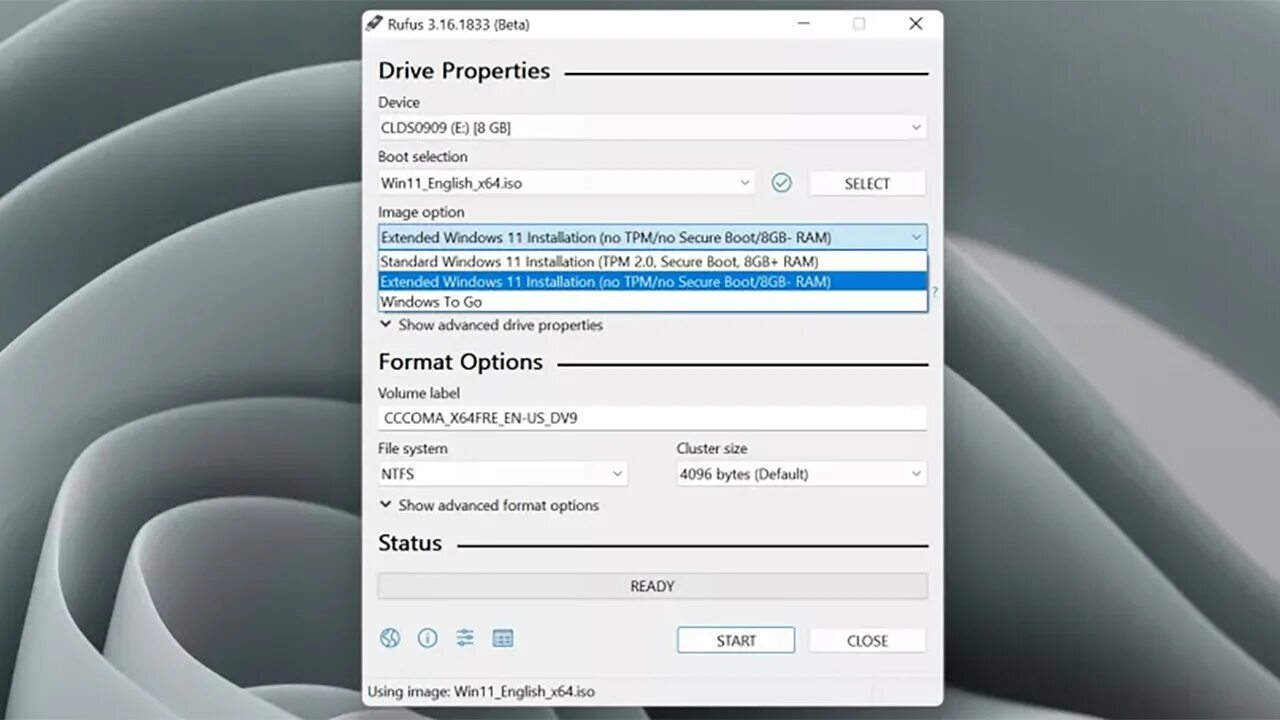Open the Cluster size dropdown
Image resolution: width=1280 pixels, height=720 pixels.
(x=801, y=474)
